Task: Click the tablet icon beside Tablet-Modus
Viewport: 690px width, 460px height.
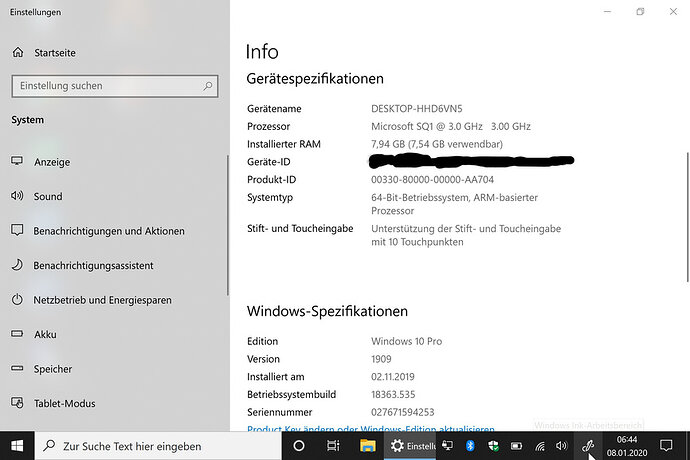Action: (17, 402)
